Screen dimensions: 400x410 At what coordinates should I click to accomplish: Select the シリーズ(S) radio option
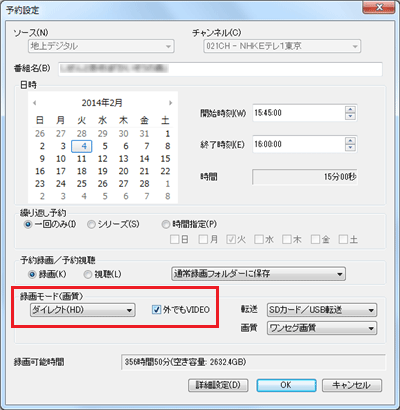tap(91, 224)
